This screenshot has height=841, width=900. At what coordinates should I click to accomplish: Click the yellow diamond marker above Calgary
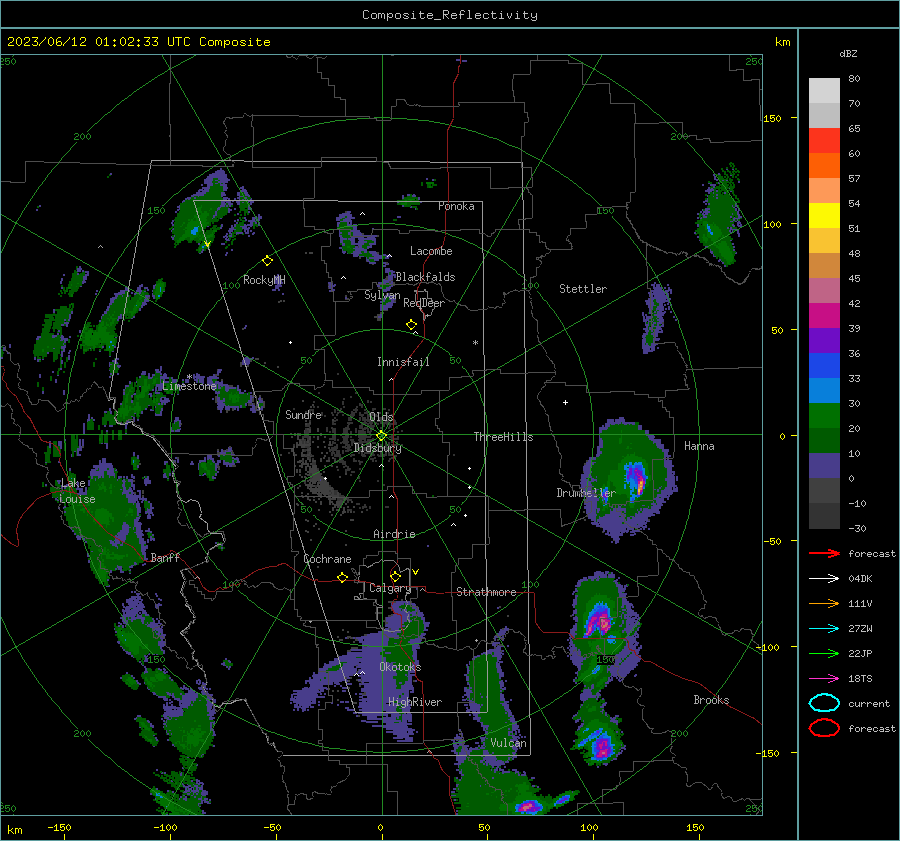coord(395,576)
